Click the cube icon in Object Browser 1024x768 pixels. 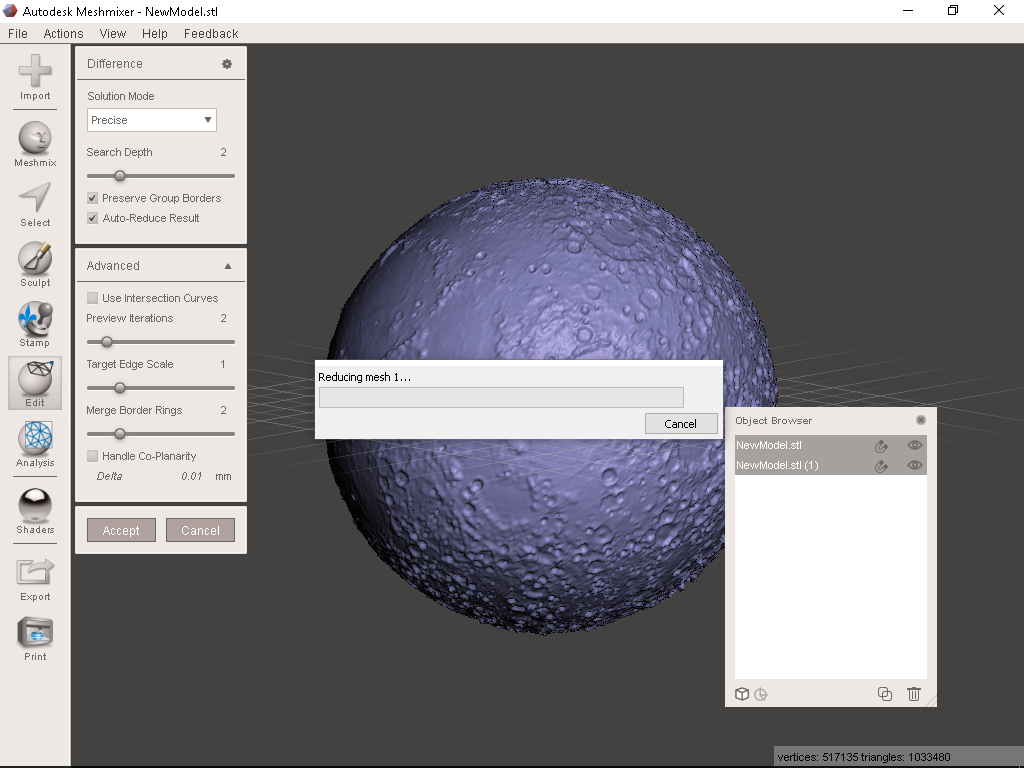(742, 694)
